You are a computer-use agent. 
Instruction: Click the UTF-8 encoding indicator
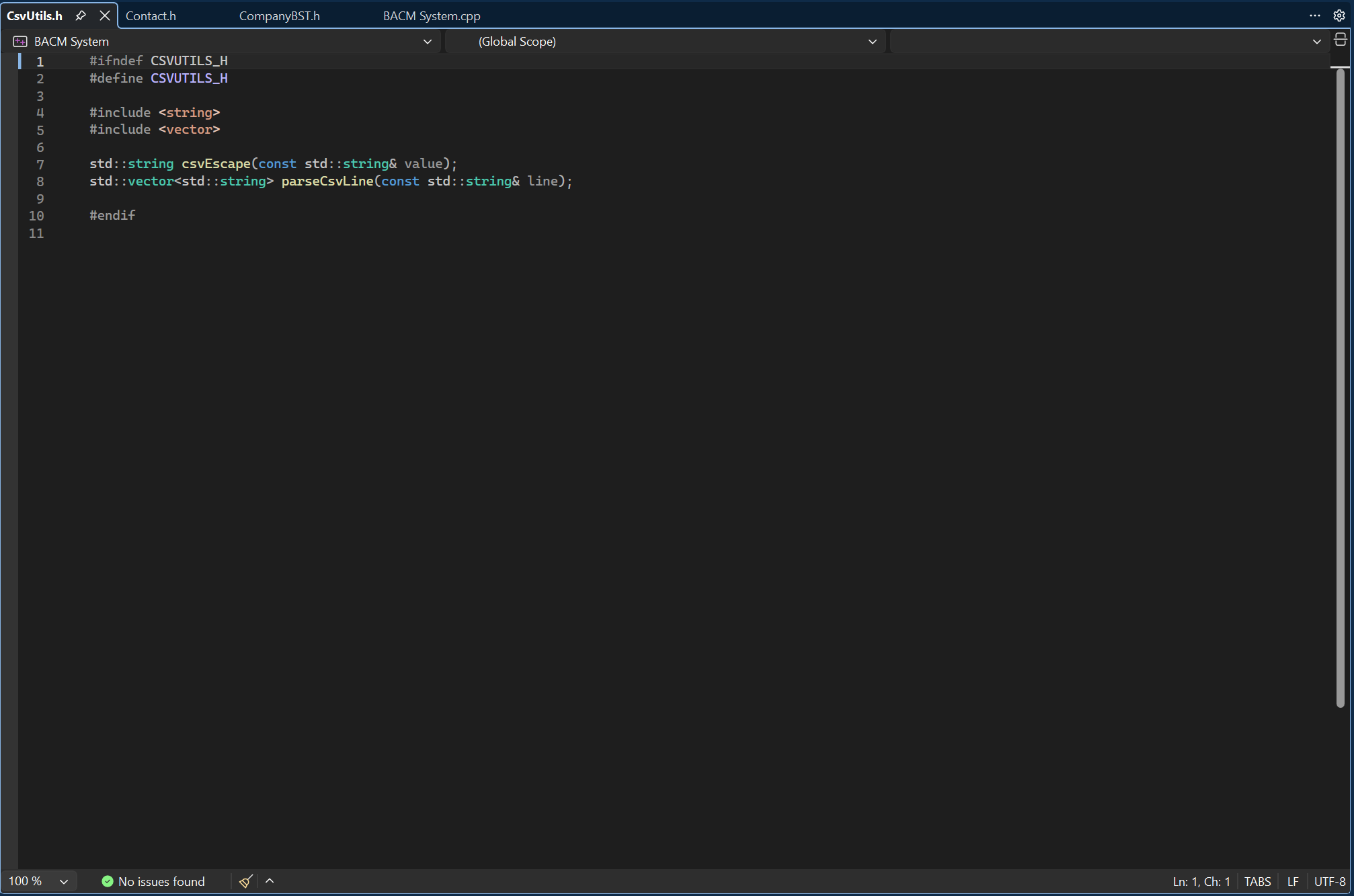pyautogui.click(x=1330, y=881)
